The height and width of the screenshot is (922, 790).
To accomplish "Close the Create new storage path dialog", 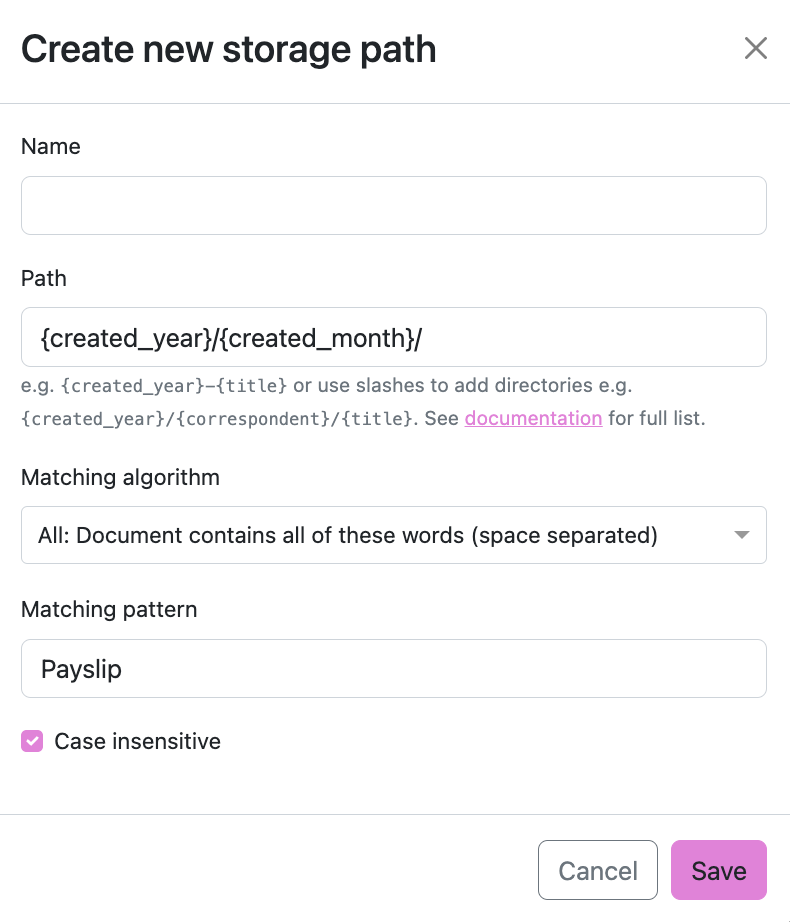I will tap(755, 48).
